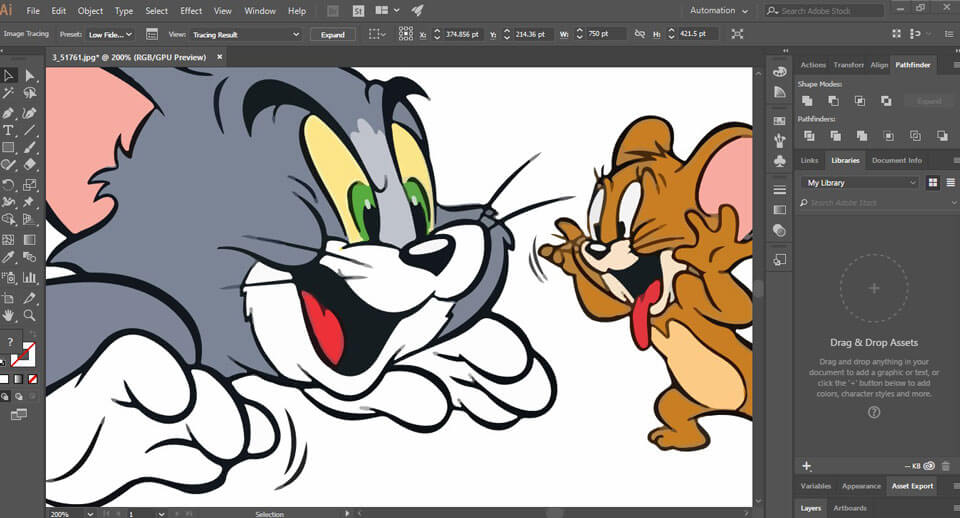
Task: Click the Unite shape mode icon
Action: pos(807,100)
